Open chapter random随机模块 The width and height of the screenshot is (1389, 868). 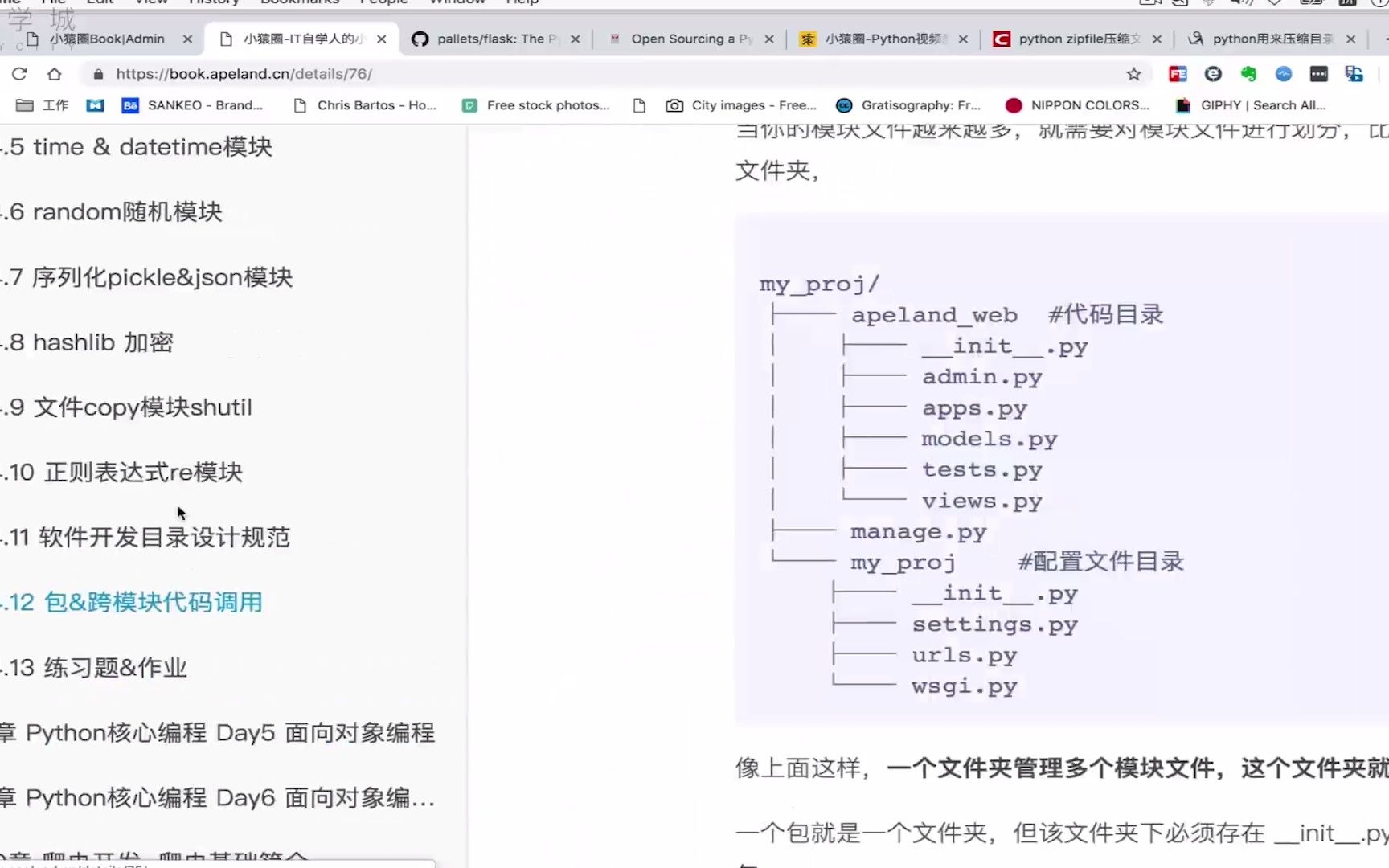point(112,212)
